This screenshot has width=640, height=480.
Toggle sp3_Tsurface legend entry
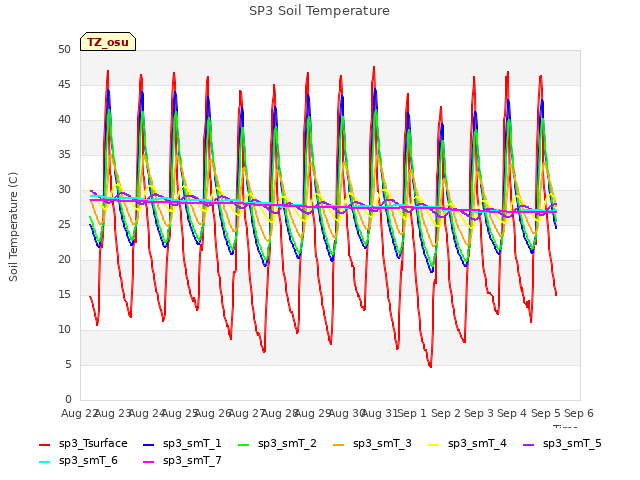point(84,443)
